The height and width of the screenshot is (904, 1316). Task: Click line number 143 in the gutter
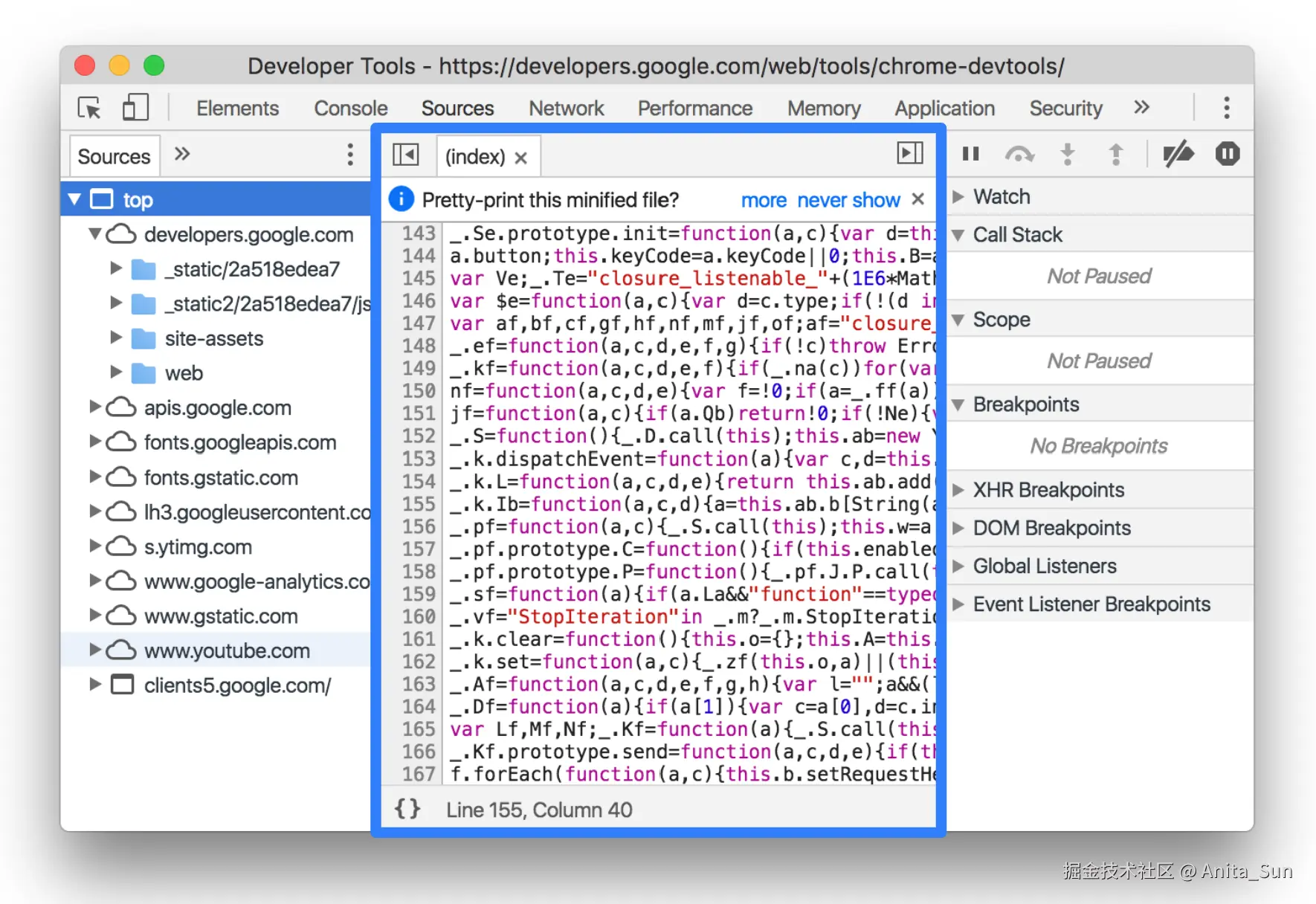pos(419,233)
